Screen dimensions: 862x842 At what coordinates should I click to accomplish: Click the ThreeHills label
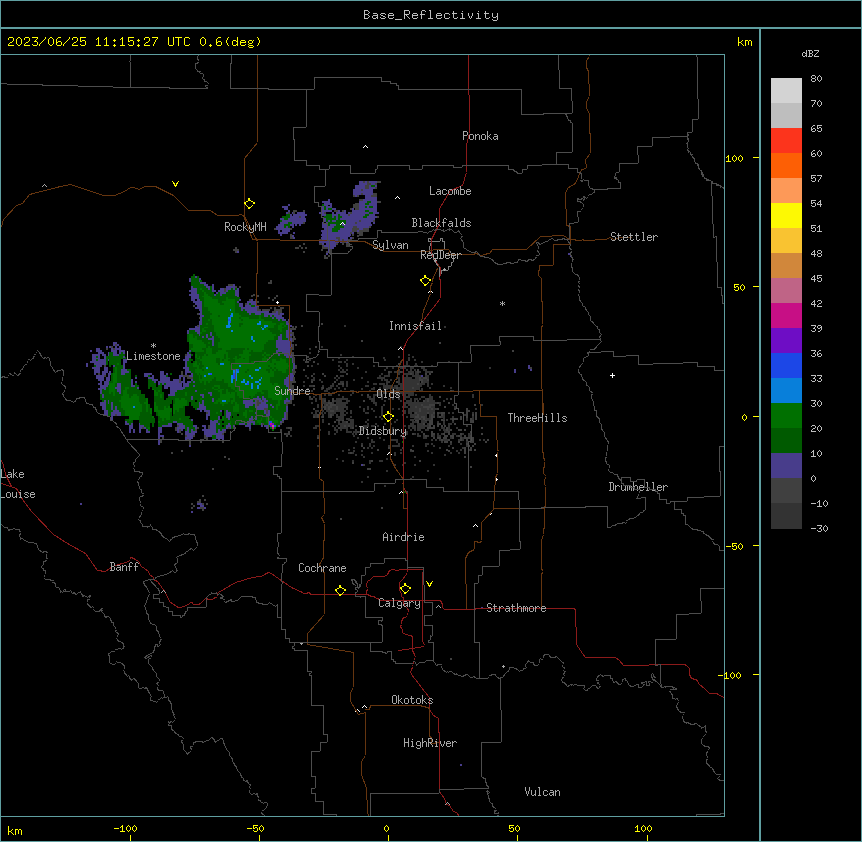pyautogui.click(x=537, y=418)
